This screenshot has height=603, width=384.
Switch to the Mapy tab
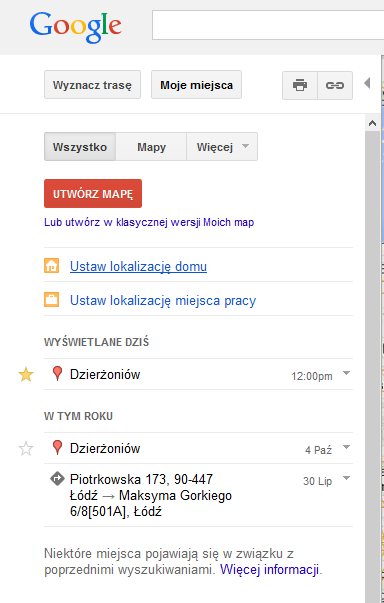pyautogui.click(x=151, y=147)
